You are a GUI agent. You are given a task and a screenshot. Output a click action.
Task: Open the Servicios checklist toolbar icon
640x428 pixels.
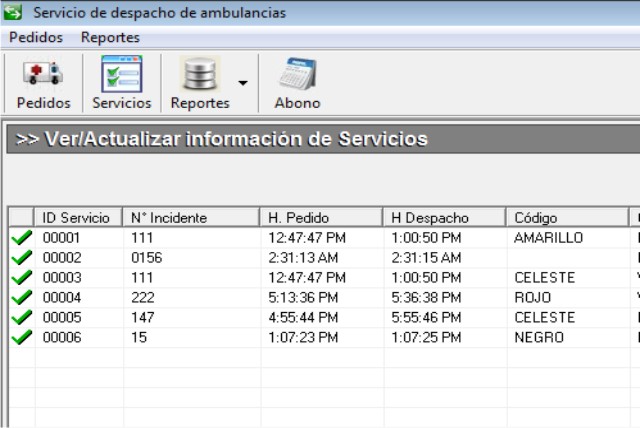tap(122, 84)
